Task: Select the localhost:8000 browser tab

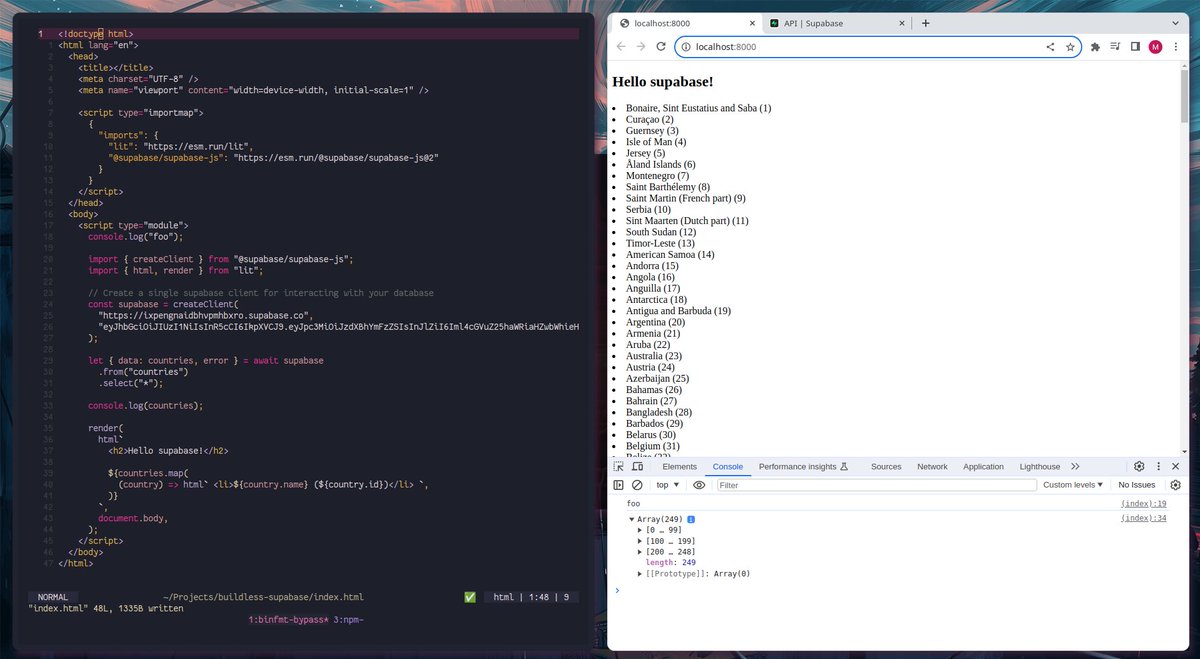Action: tap(685, 23)
